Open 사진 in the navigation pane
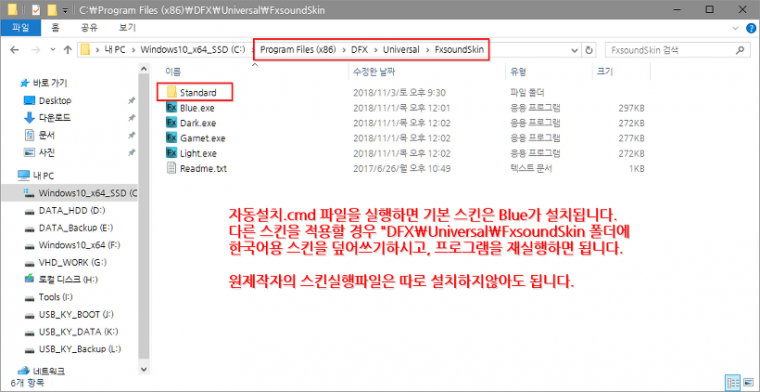760x392 pixels. point(47,152)
